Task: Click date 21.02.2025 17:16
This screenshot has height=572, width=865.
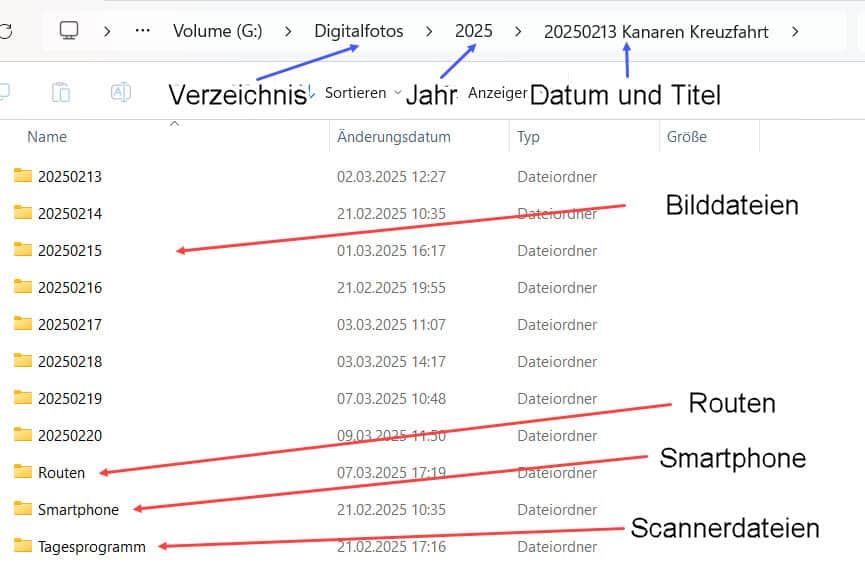Action: point(391,547)
